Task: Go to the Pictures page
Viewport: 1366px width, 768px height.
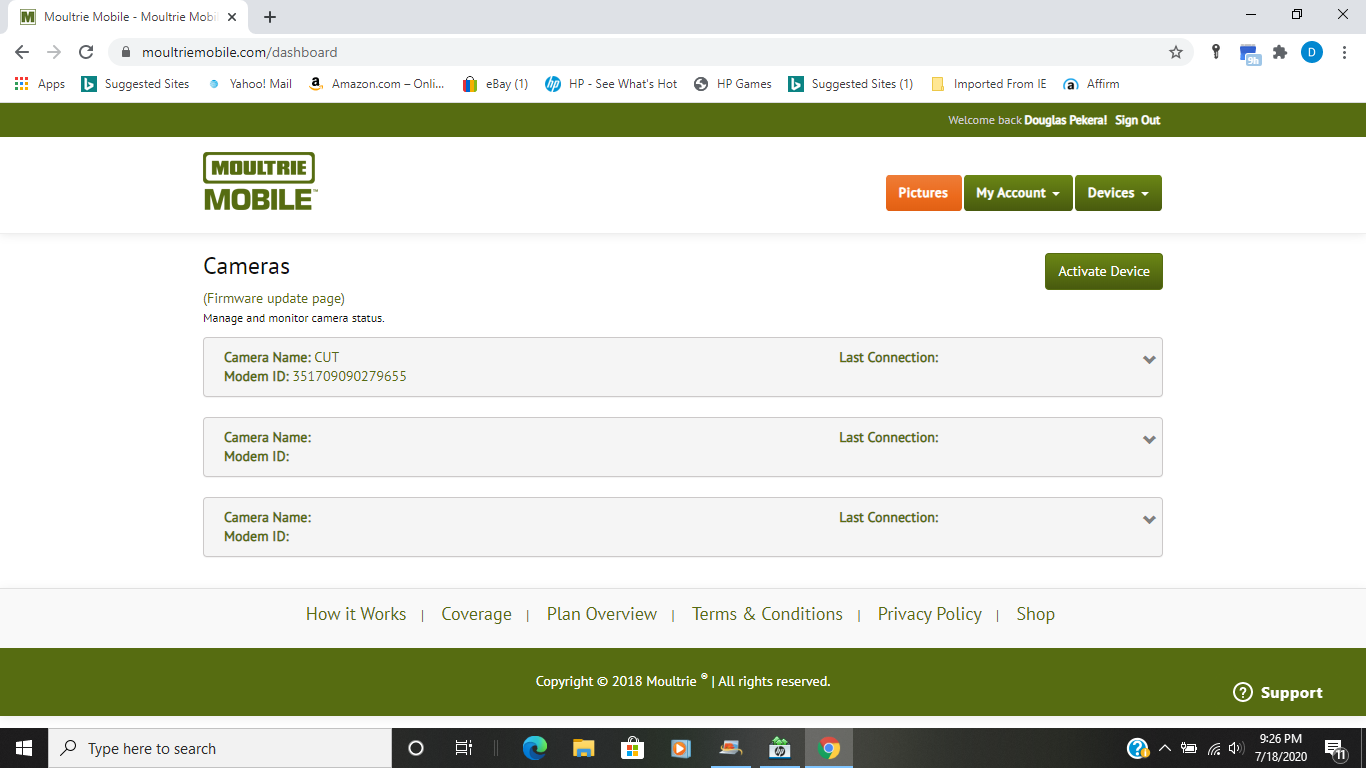Action: 923,193
